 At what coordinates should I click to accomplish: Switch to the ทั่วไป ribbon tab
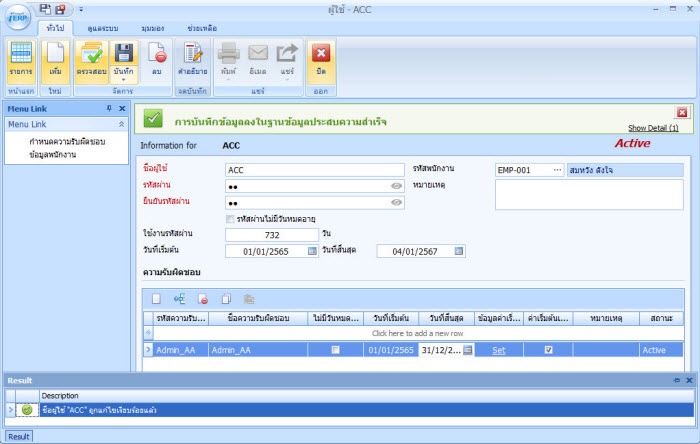[x=55, y=28]
